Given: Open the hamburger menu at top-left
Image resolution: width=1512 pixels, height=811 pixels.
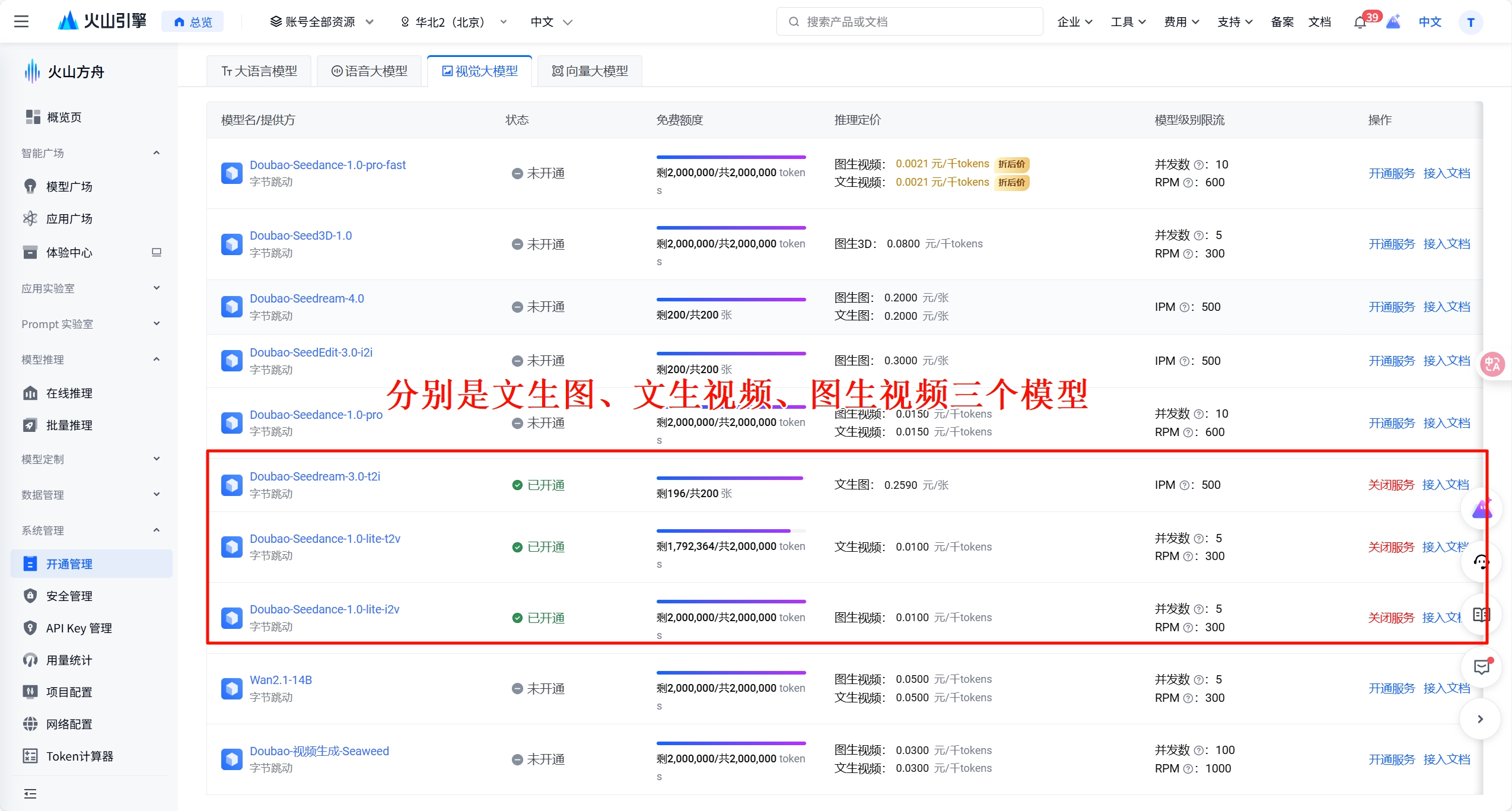Looking at the screenshot, I should [21, 22].
